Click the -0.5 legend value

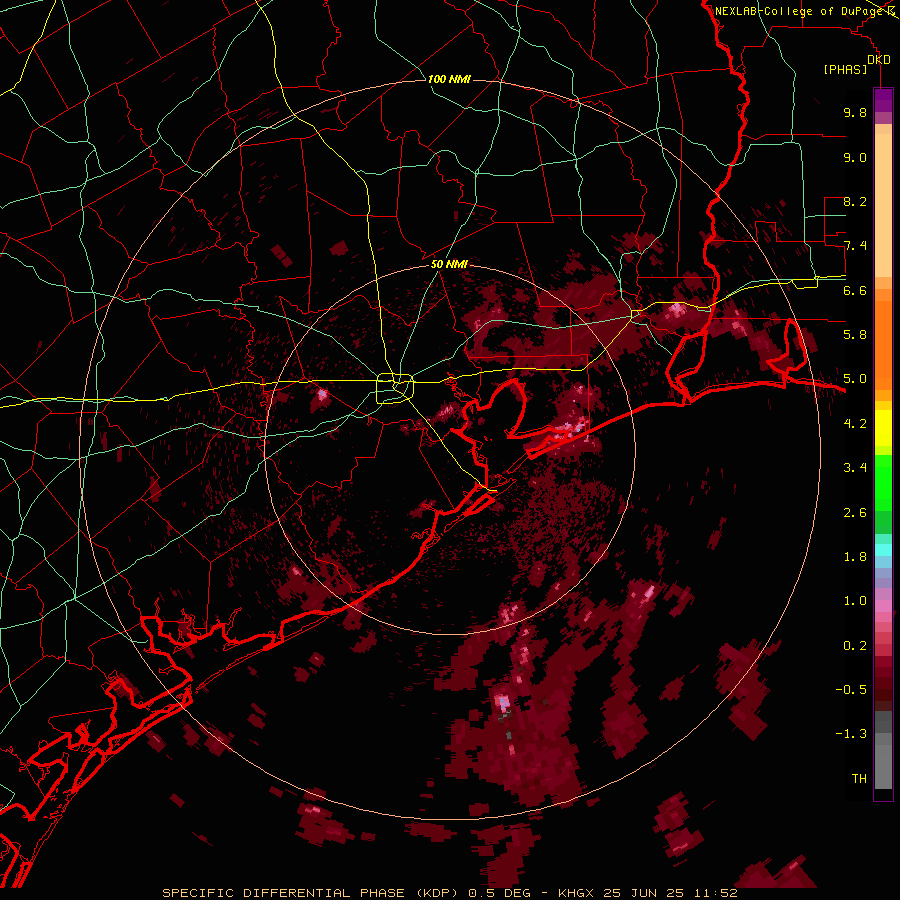click(x=851, y=690)
